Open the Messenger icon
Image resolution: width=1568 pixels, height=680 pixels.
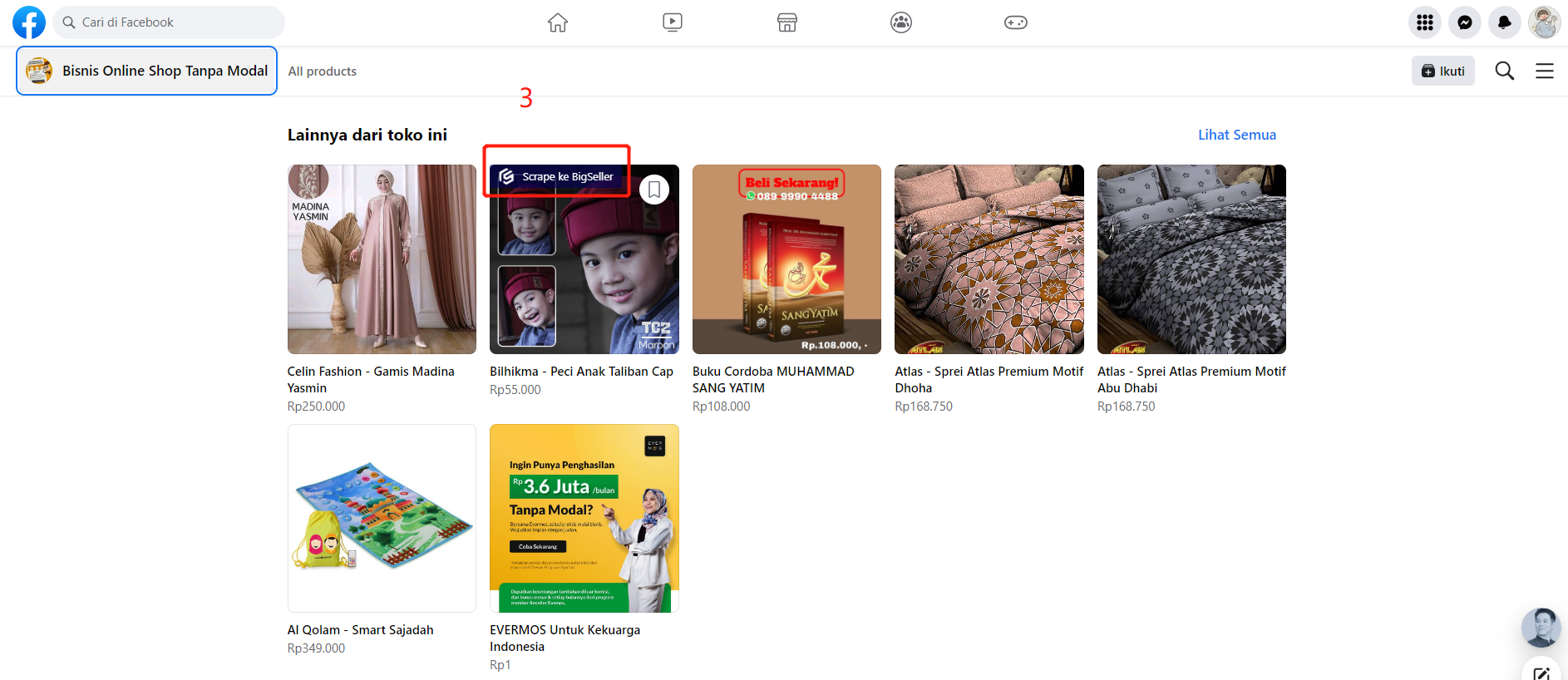(x=1465, y=22)
